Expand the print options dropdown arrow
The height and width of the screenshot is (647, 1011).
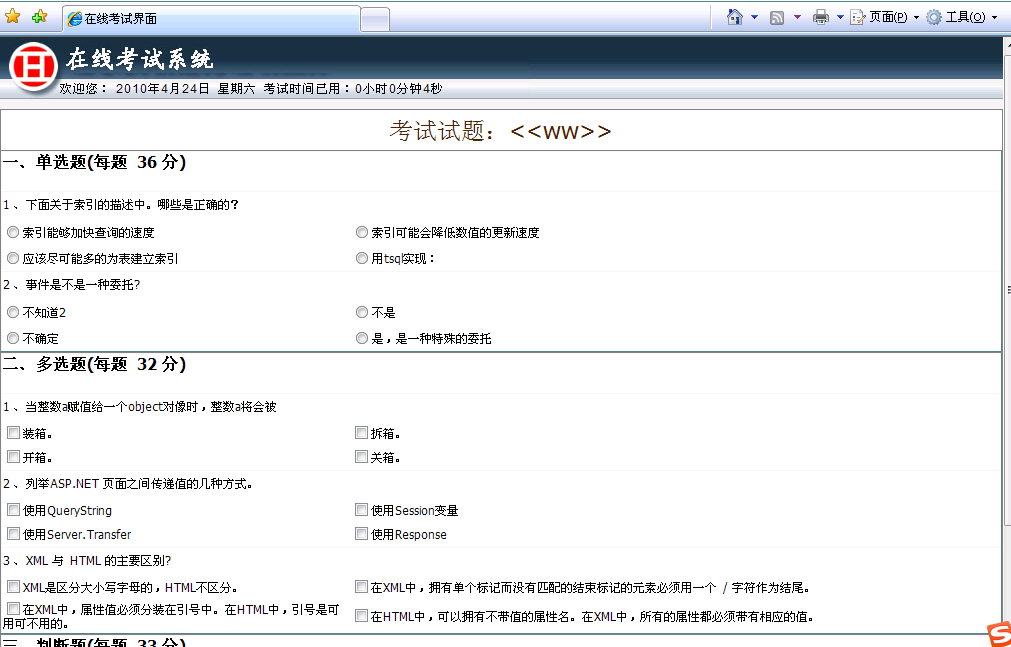840,17
